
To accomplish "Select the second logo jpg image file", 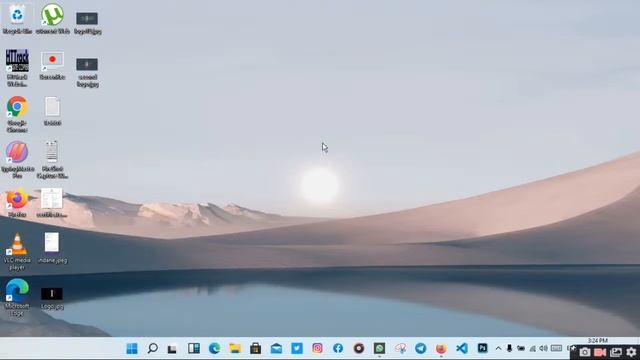I will click(x=87, y=72).
